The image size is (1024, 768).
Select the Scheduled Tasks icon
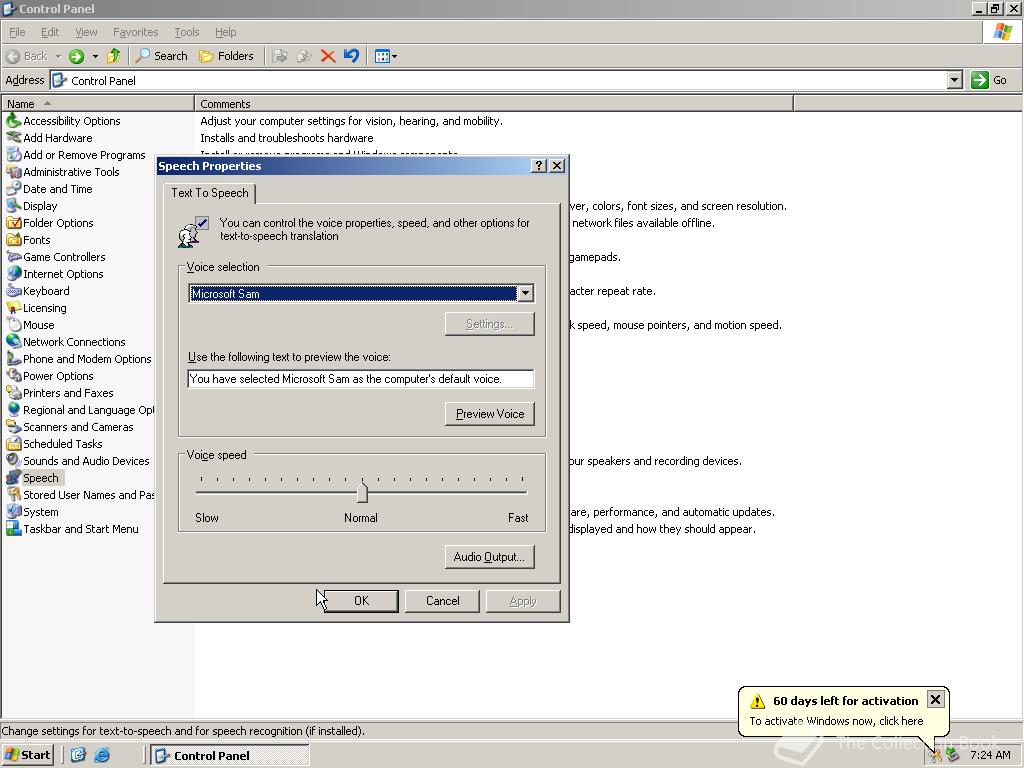(14, 443)
